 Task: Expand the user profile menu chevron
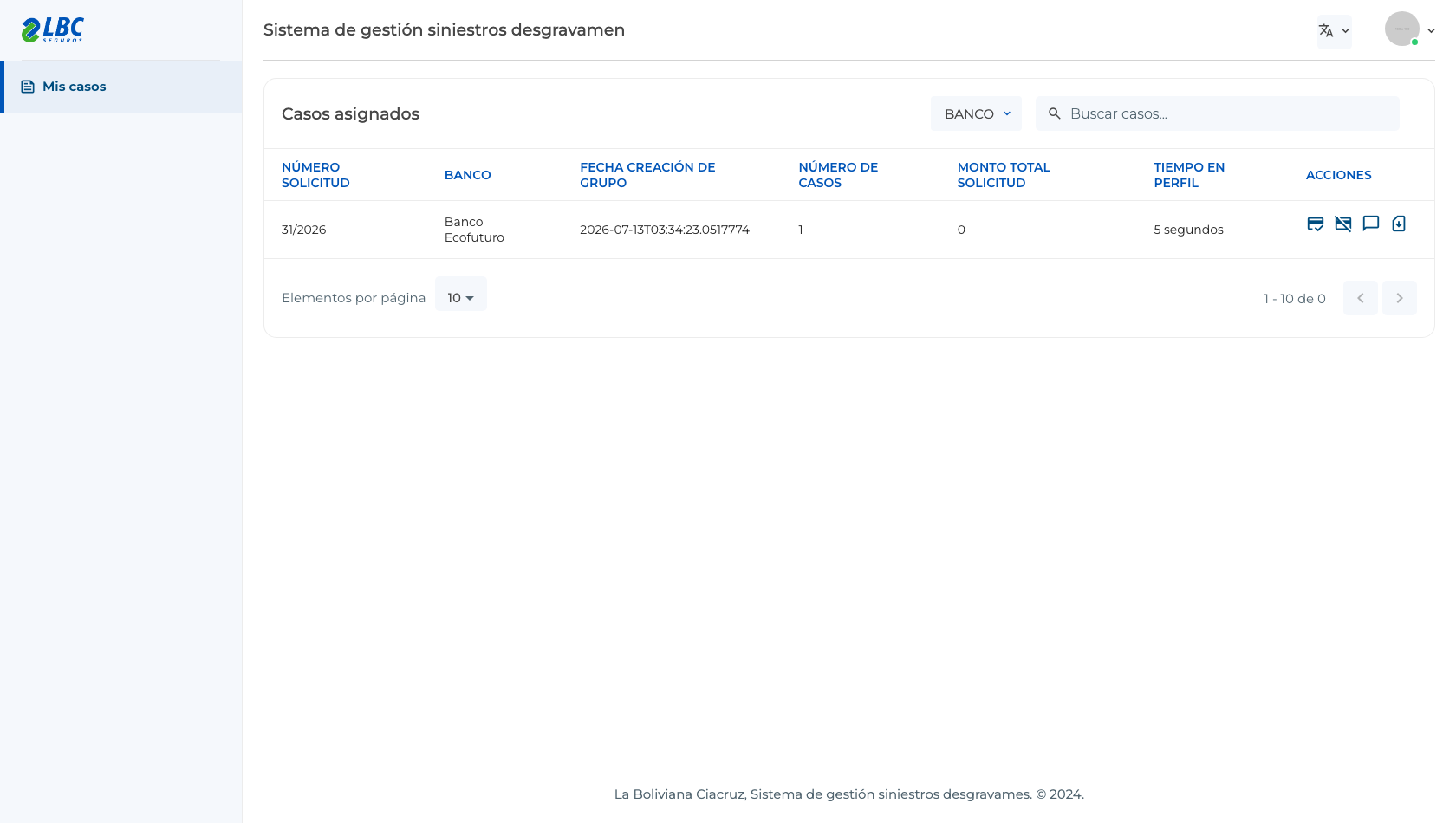tap(1431, 30)
